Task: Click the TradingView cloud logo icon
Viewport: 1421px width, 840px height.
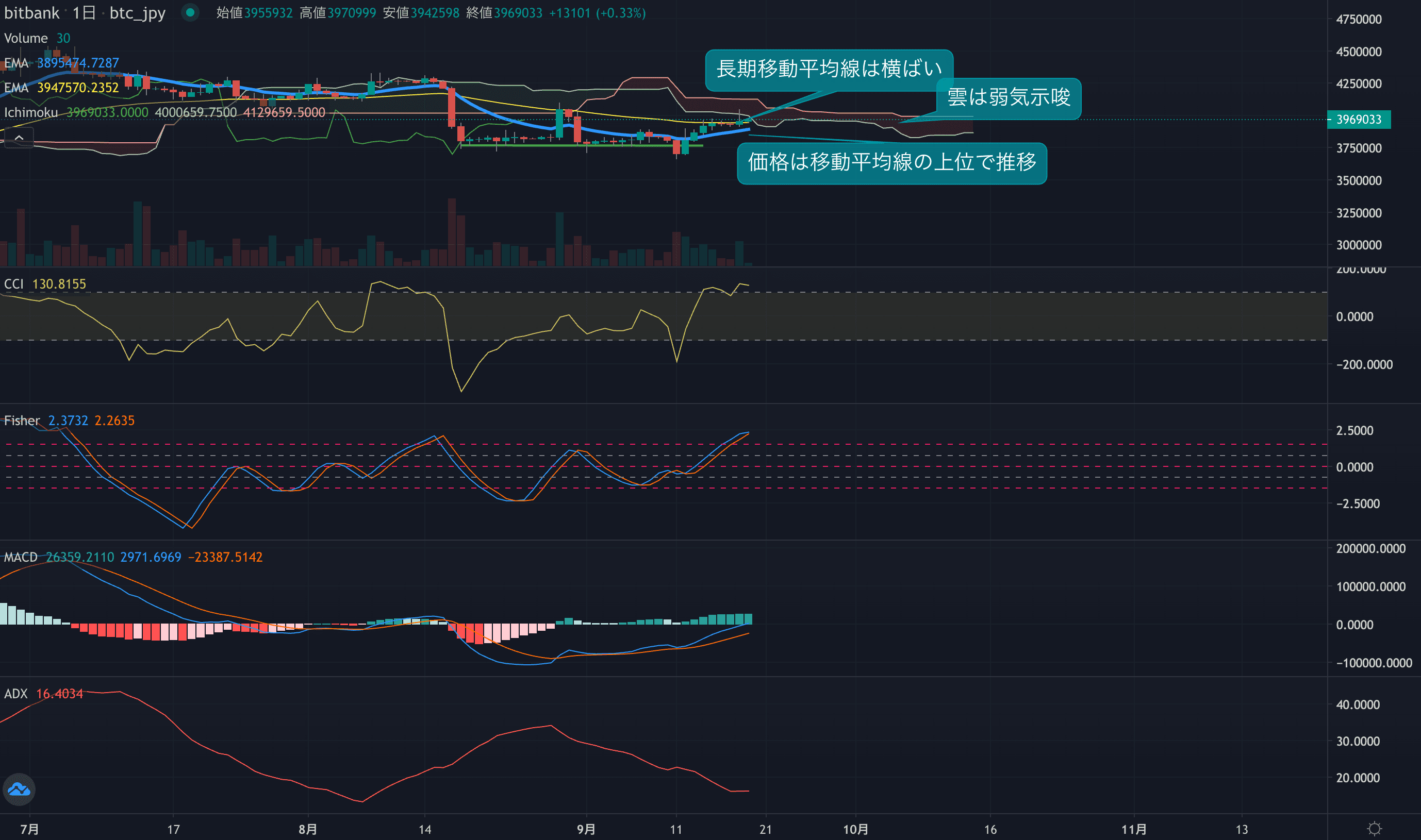Action: [19, 789]
